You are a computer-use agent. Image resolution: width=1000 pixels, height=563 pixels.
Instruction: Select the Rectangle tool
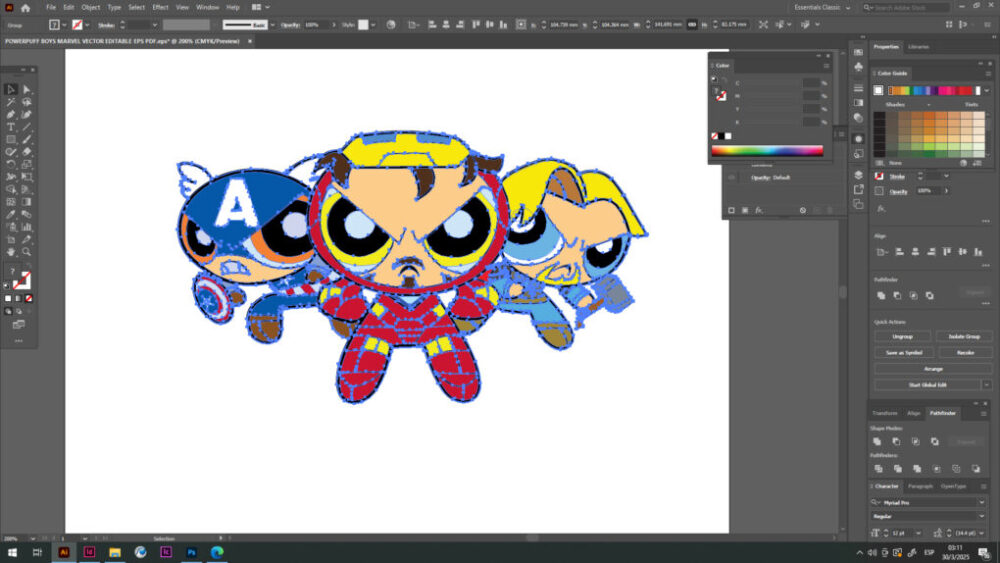tap(11, 140)
